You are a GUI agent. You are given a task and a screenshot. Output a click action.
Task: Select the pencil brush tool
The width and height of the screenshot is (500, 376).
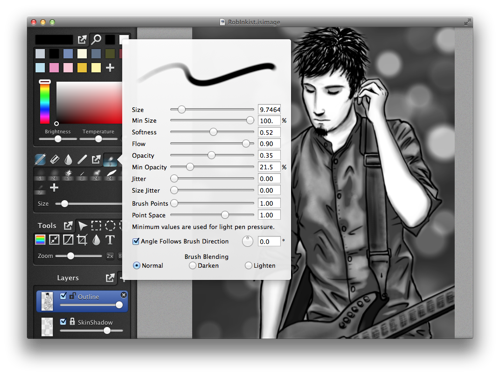pos(40,159)
